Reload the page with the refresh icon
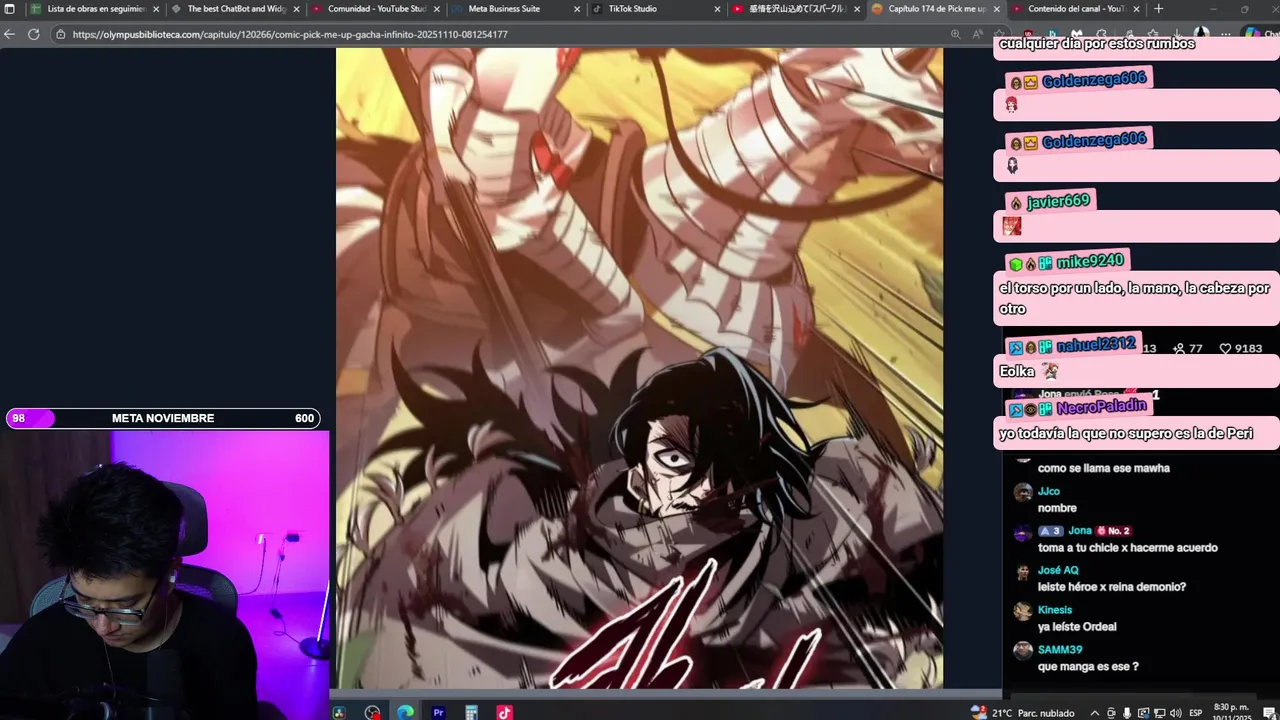This screenshot has height=720, width=1280. tap(33, 34)
